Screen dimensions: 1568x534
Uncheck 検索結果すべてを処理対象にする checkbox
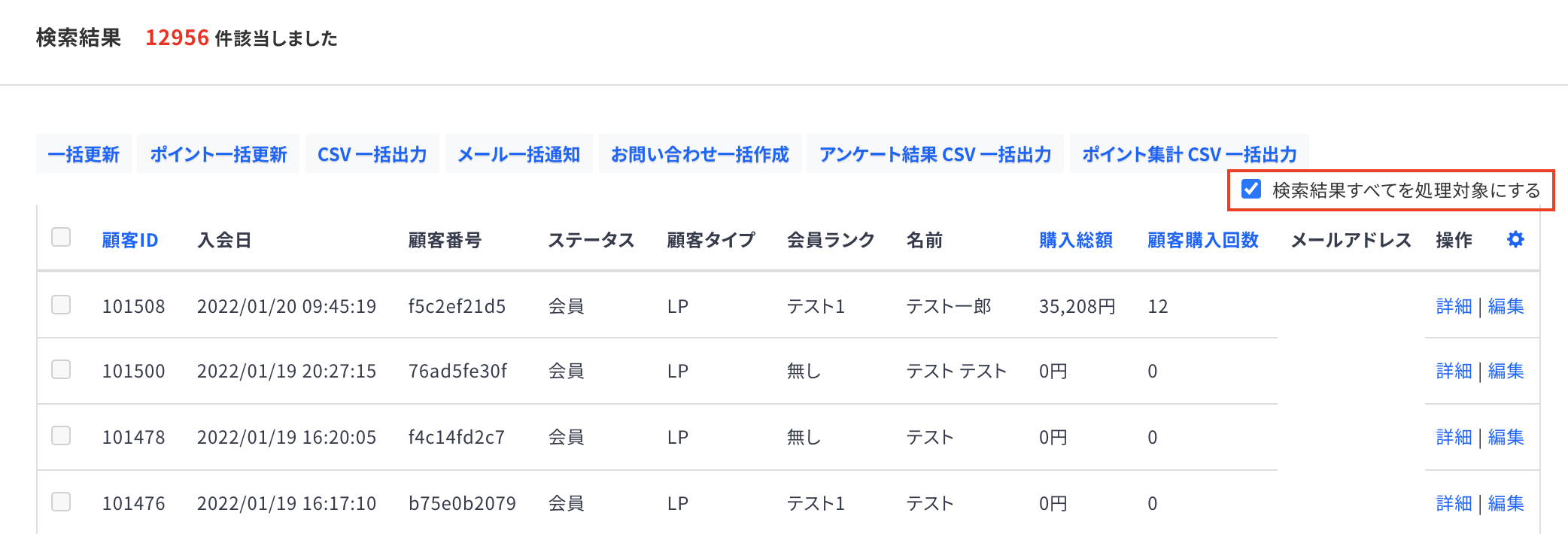1251,189
